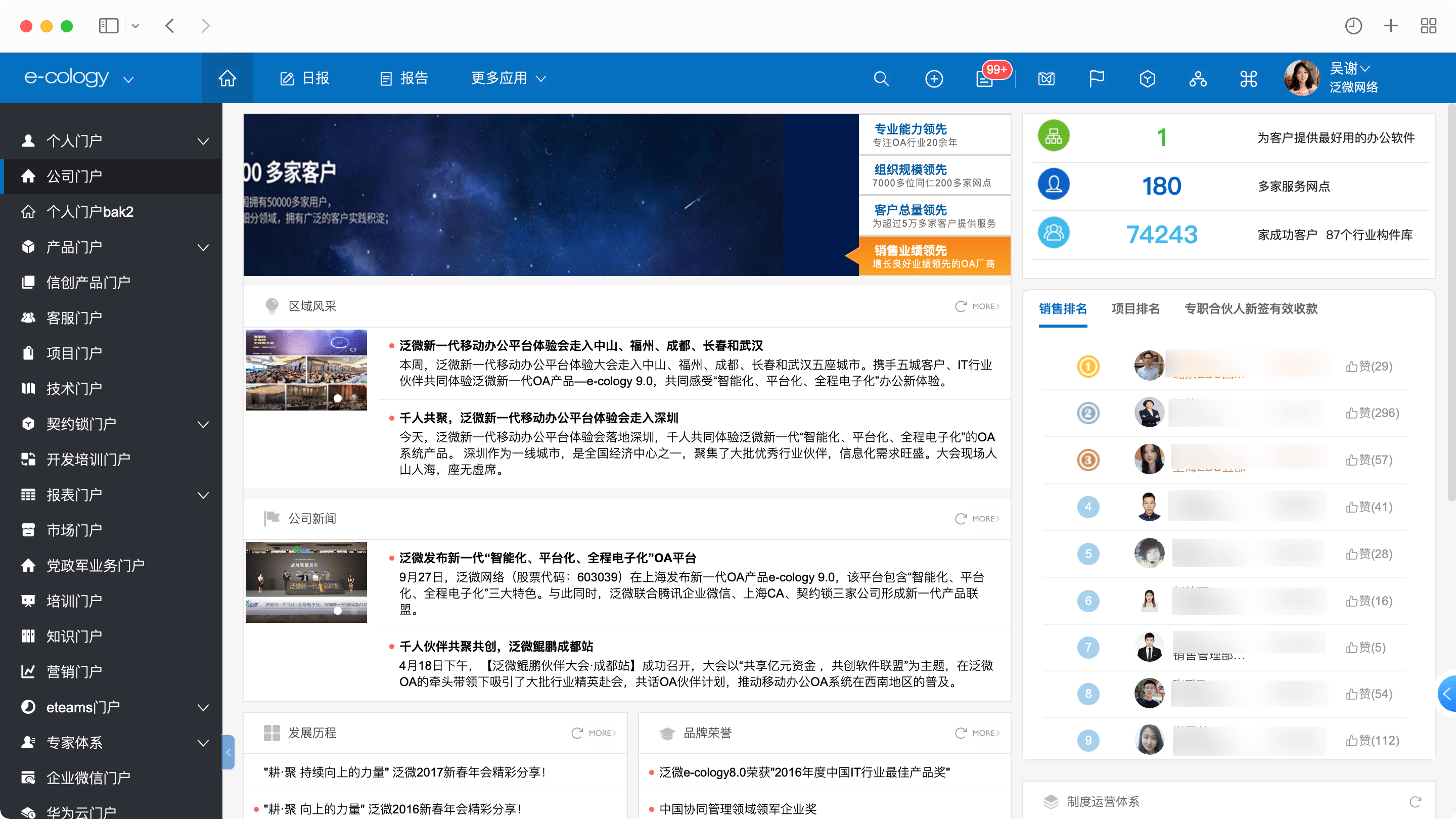The height and width of the screenshot is (819, 1456).
Task: Toggle the browser sidebar icon
Action: 109,25
